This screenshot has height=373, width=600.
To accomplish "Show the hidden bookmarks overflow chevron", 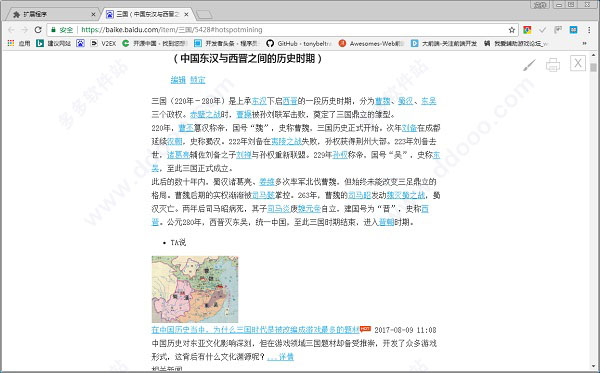I will click(x=584, y=43).
